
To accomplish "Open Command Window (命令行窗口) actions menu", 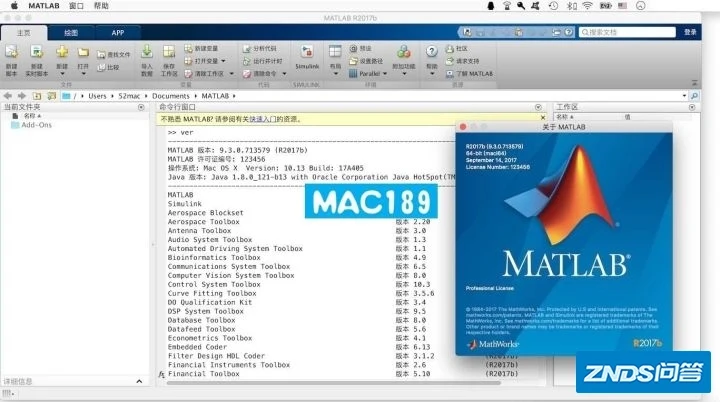I will point(538,107).
